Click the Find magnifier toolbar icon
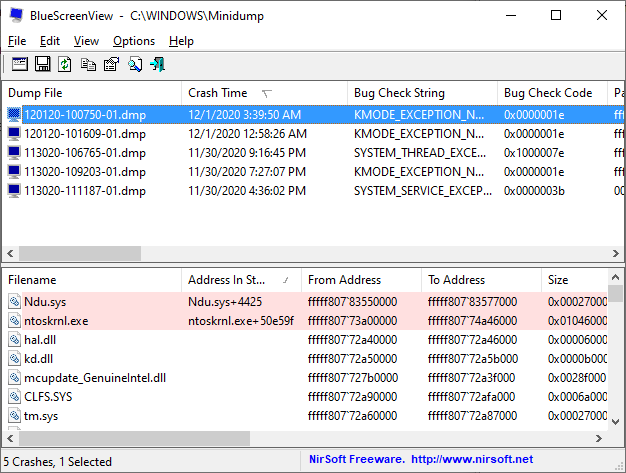This screenshot has width=626, height=473. pos(135,64)
